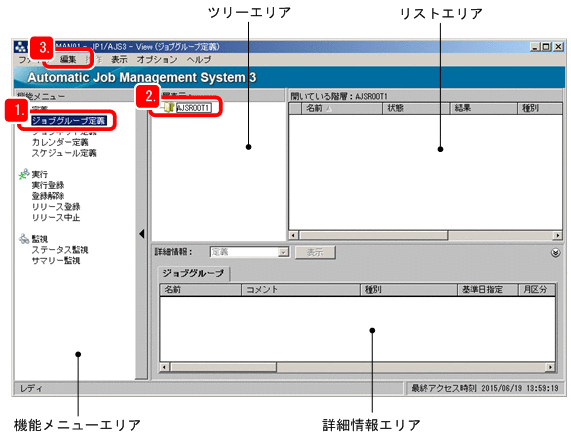Open the 編集 menu
Image resolution: width=571 pixels, height=437 pixels.
pos(68,59)
